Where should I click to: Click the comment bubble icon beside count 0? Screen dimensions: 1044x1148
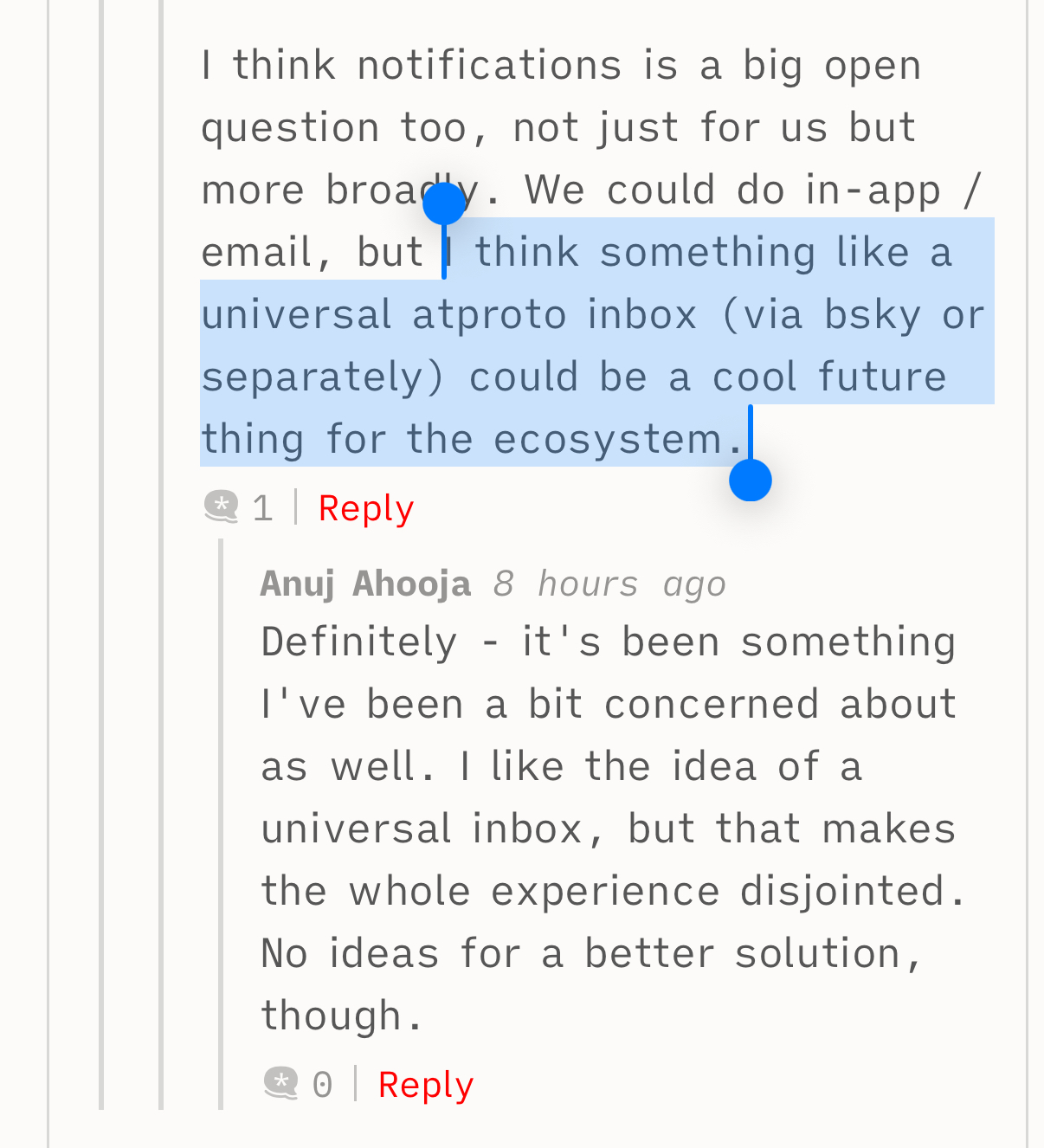click(x=281, y=1084)
